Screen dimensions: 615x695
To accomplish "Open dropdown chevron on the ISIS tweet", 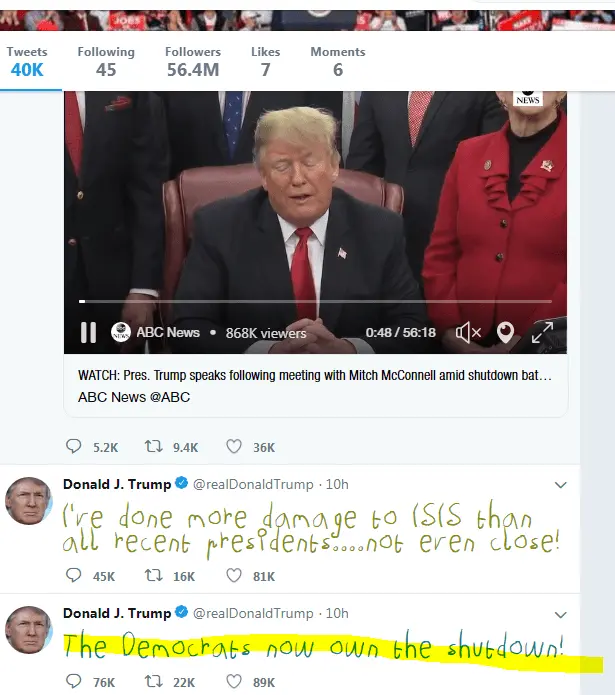I will pyautogui.click(x=561, y=485).
